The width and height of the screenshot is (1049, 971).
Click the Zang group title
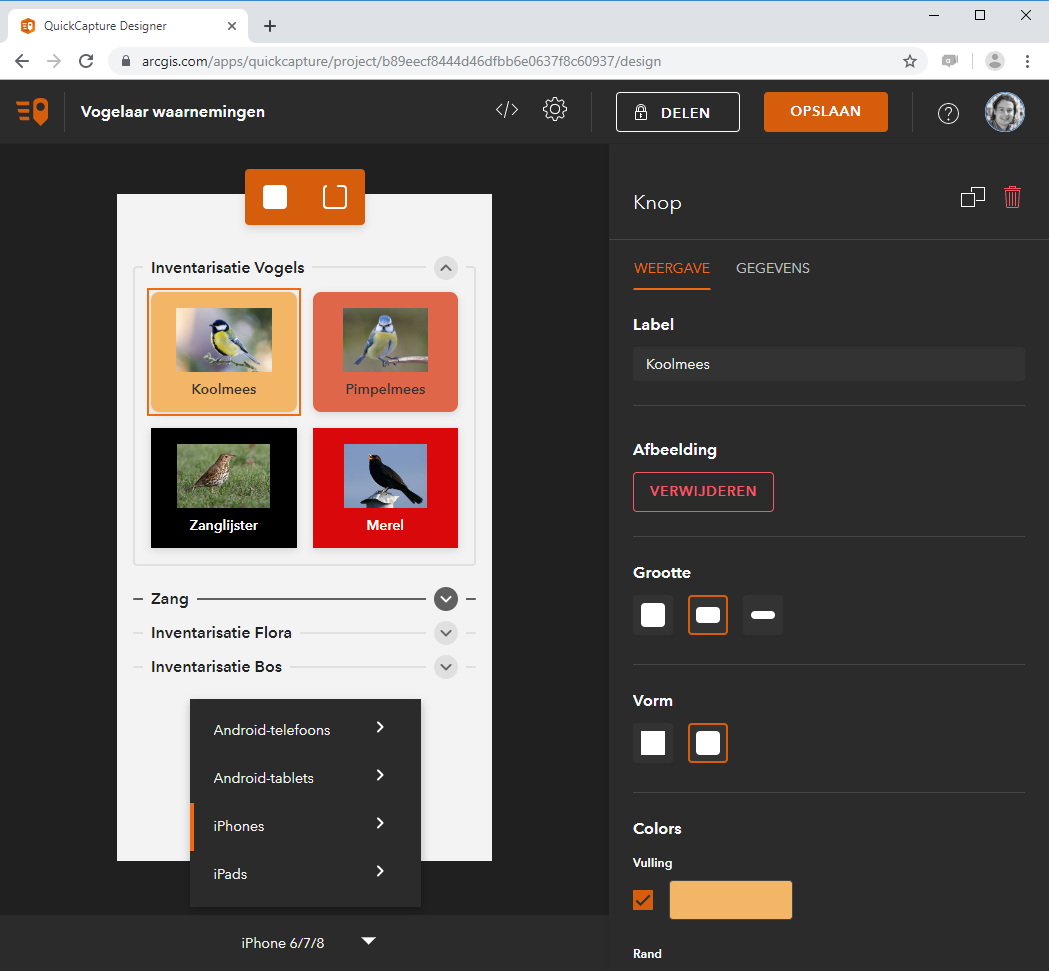170,599
